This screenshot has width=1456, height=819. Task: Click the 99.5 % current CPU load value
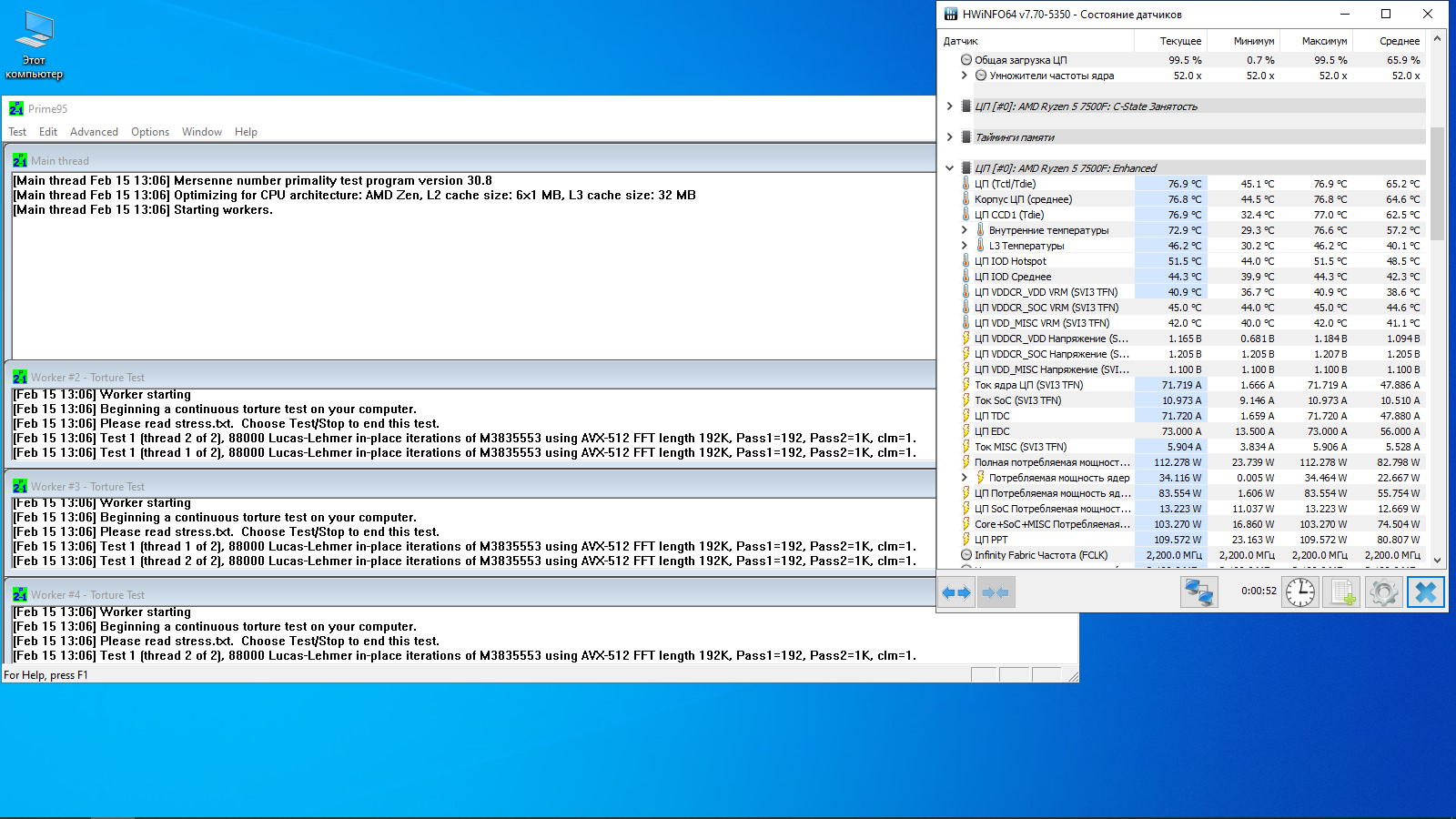[x=1185, y=60]
